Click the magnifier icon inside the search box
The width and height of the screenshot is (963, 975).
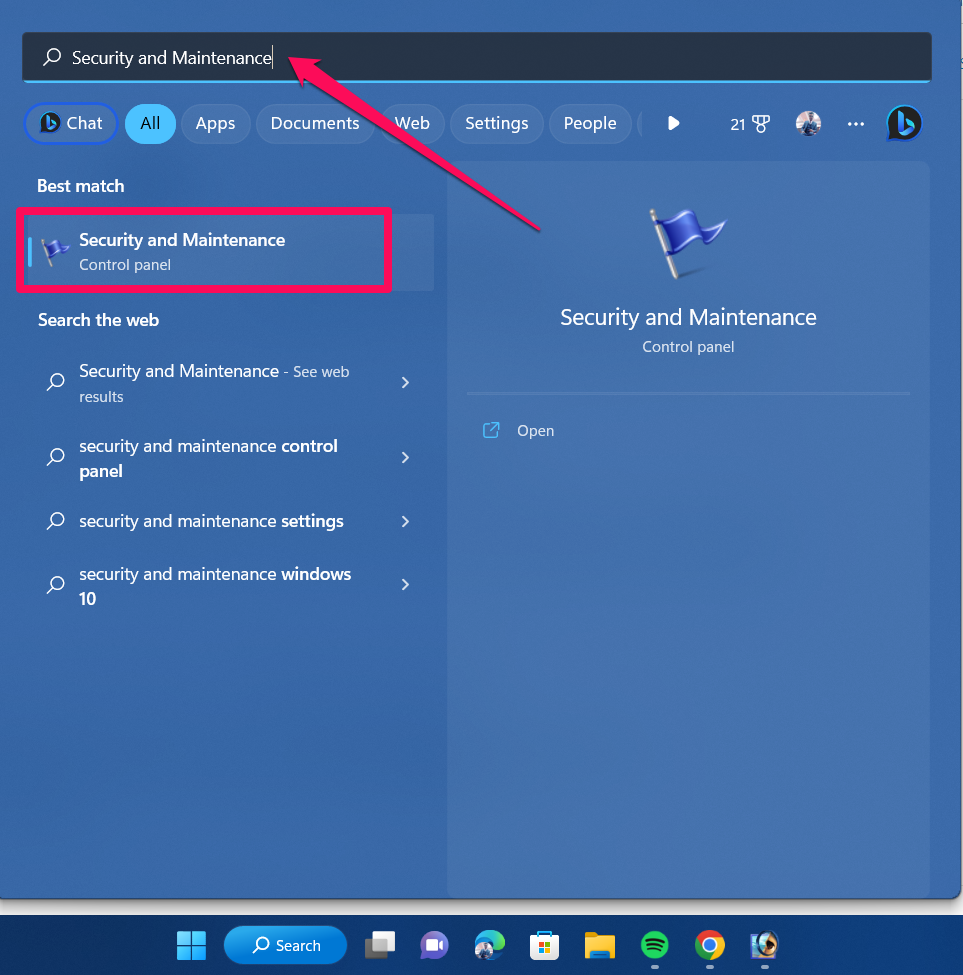pos(51,57)
